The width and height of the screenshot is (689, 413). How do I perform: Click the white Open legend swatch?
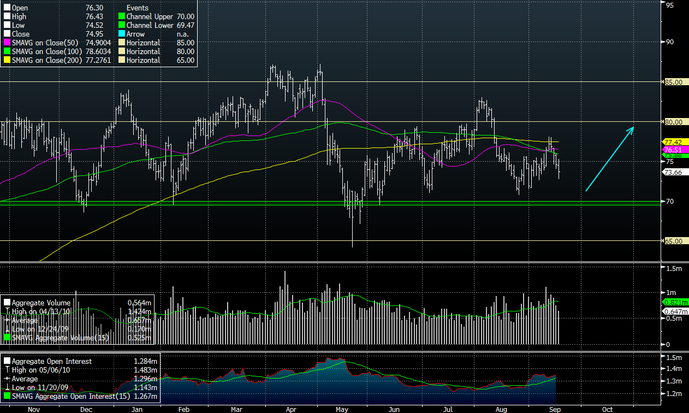click(x=7, y=8)
